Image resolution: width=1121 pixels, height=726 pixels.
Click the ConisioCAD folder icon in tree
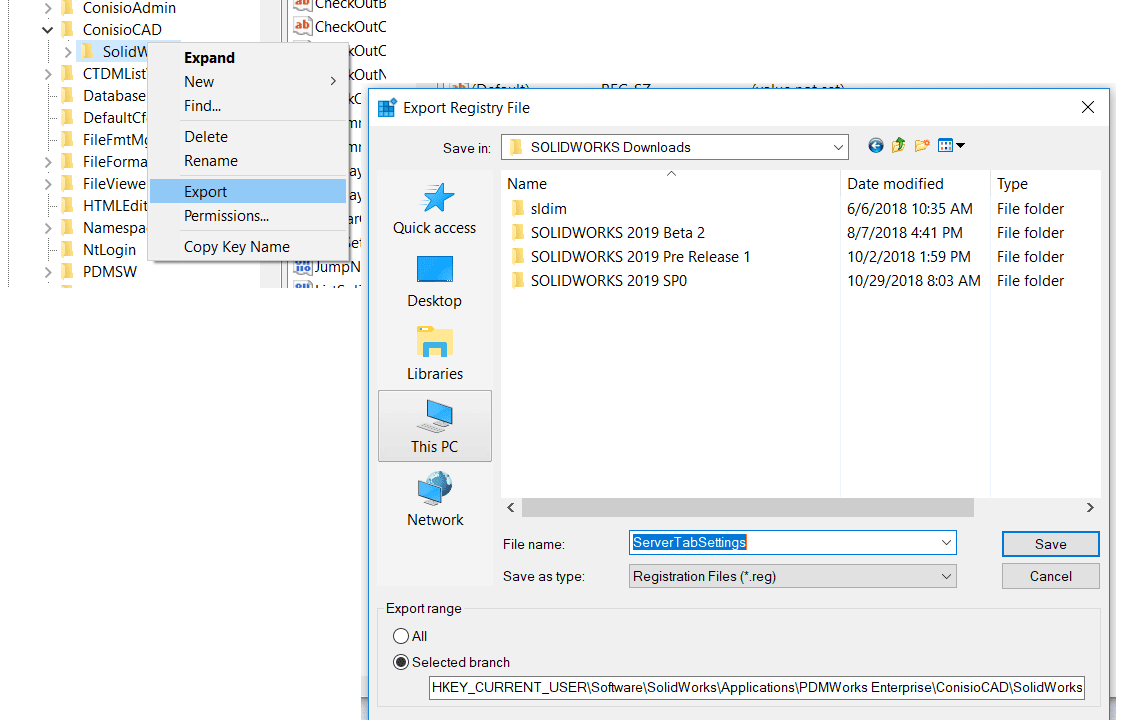point(68,29)
